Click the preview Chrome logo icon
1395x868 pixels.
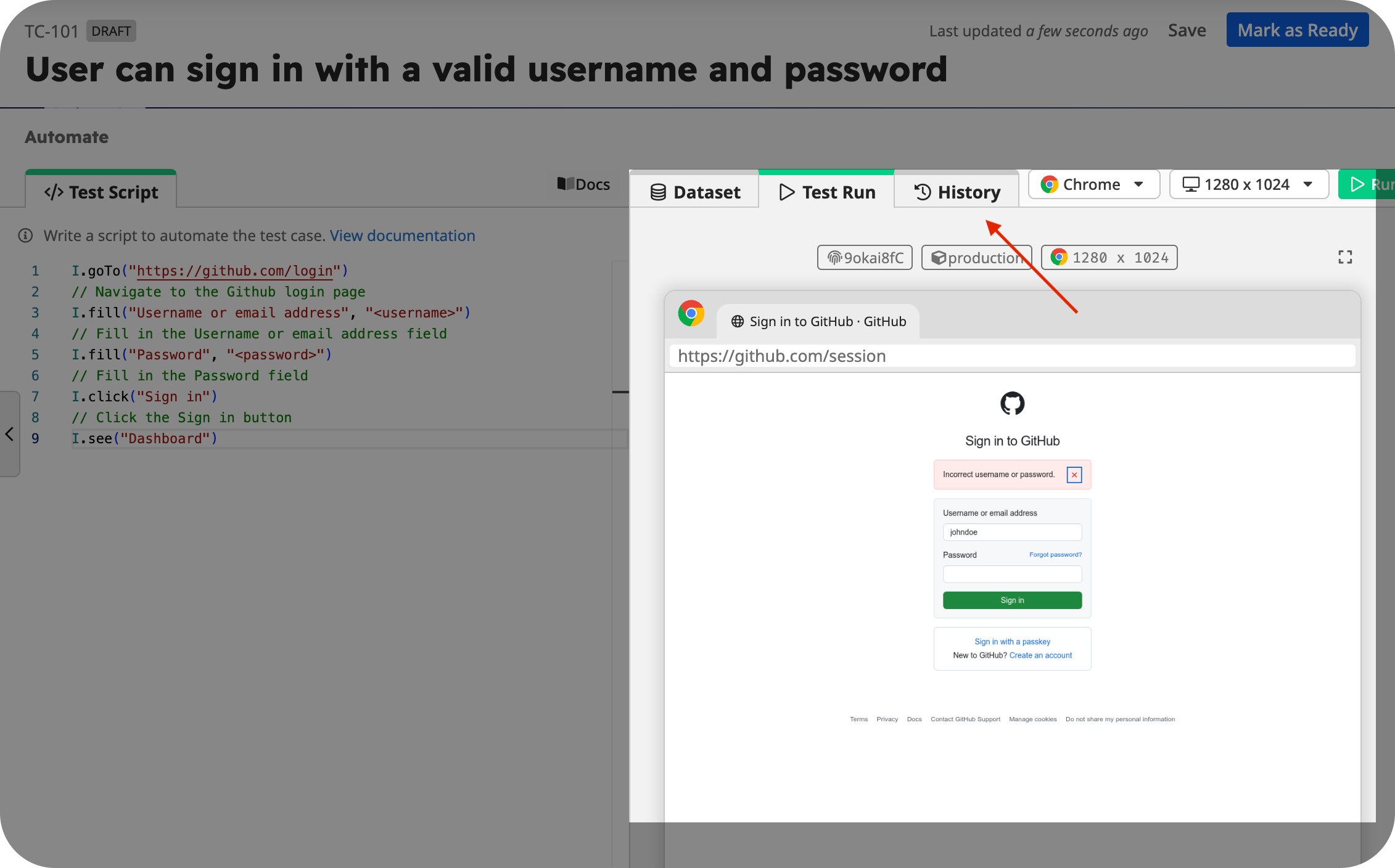point(691,314)
